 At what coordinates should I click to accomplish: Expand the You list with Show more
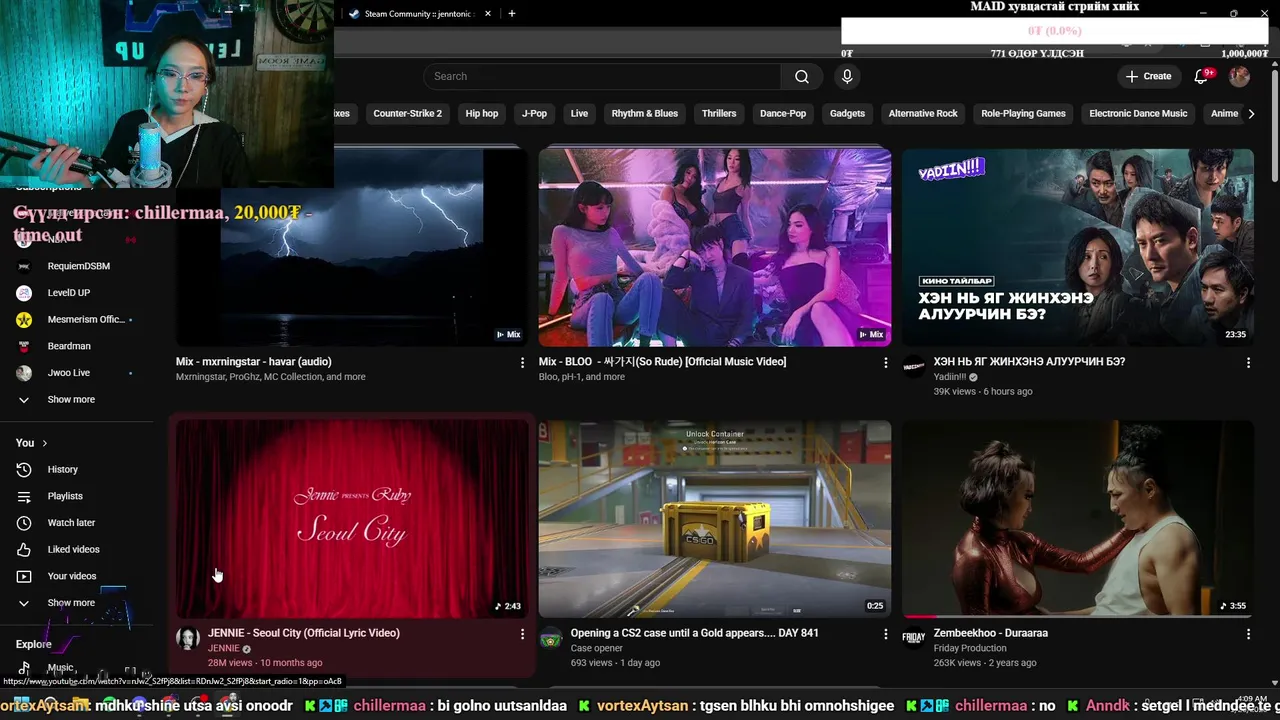click(78, 603)
